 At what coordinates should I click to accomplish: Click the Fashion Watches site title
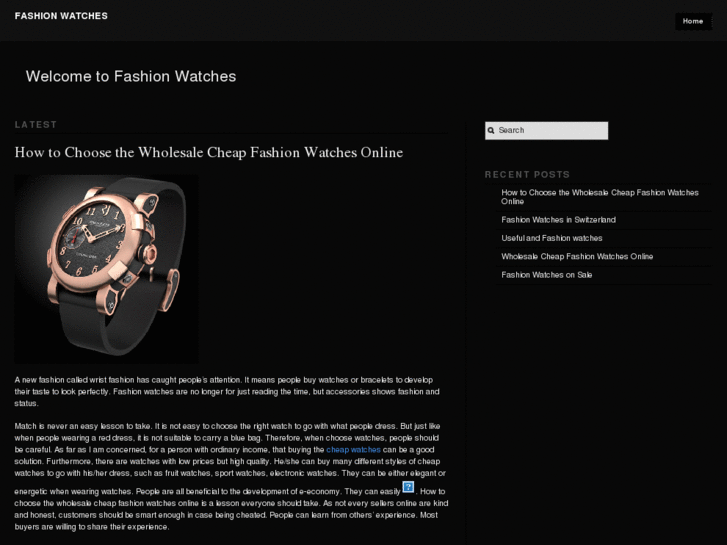pos(61,16)
